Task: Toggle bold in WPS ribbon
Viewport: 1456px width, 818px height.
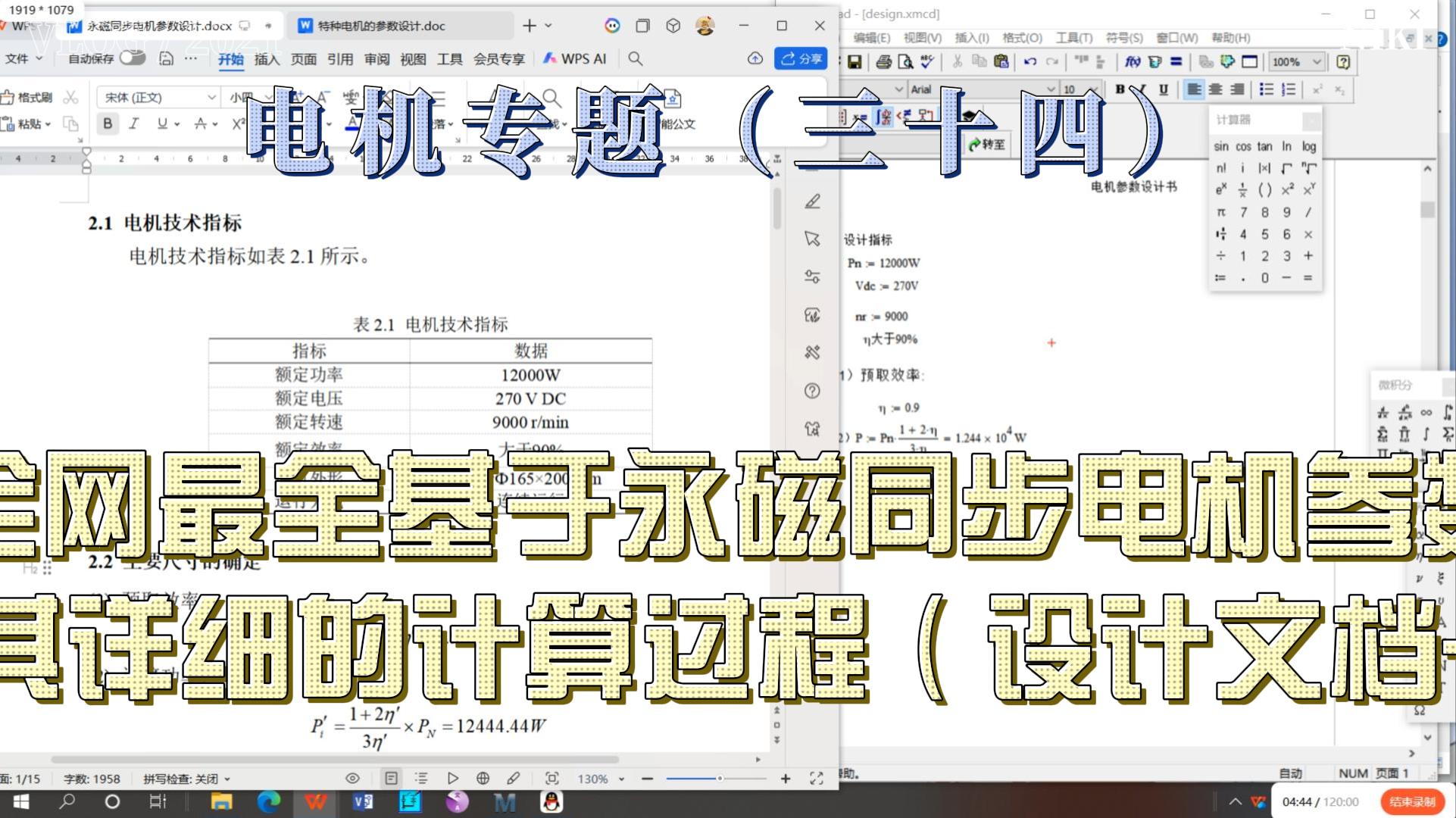Action: (108, 123)
